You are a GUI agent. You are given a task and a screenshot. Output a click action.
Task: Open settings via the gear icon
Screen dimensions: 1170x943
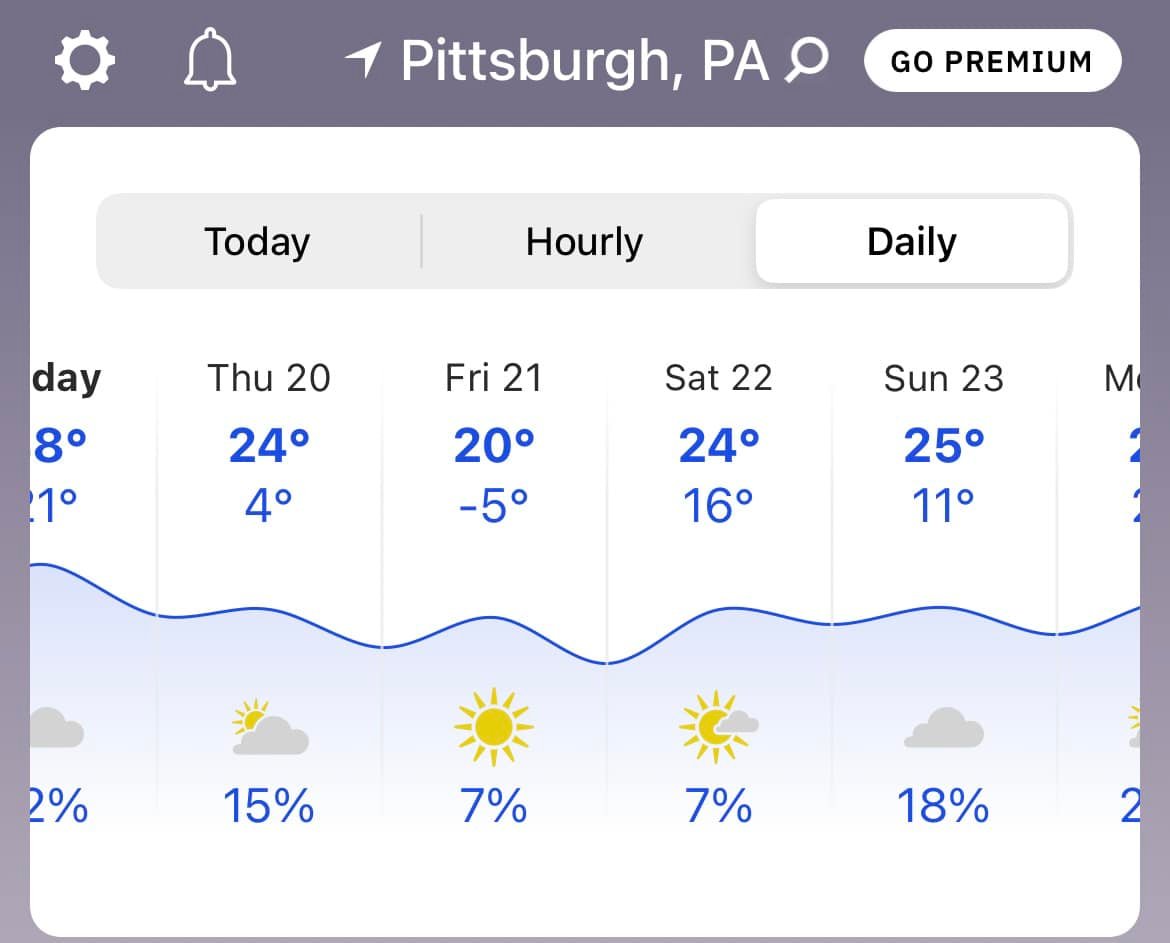click(x=85, y=60)
